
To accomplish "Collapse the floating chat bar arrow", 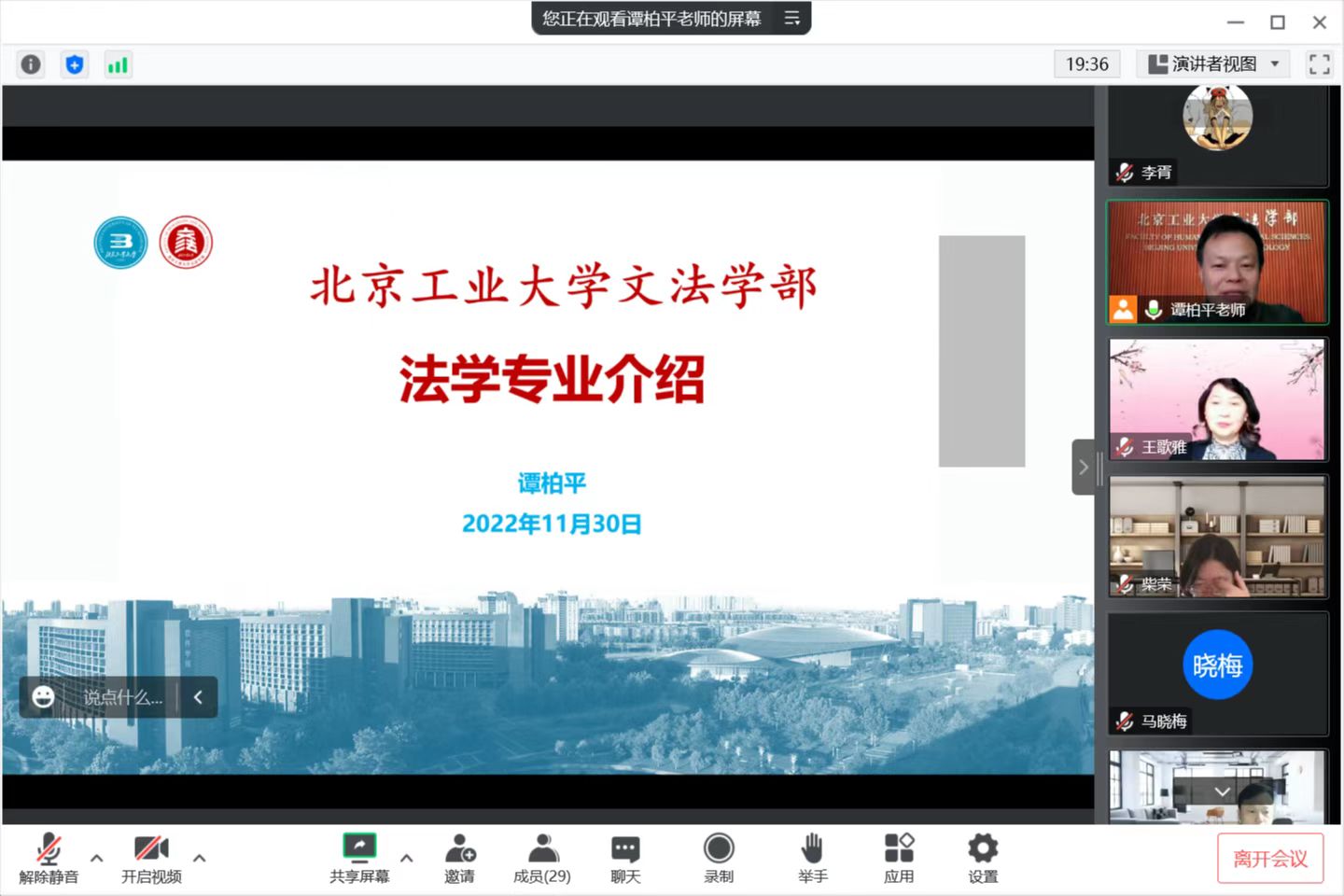I will point(198,697).
